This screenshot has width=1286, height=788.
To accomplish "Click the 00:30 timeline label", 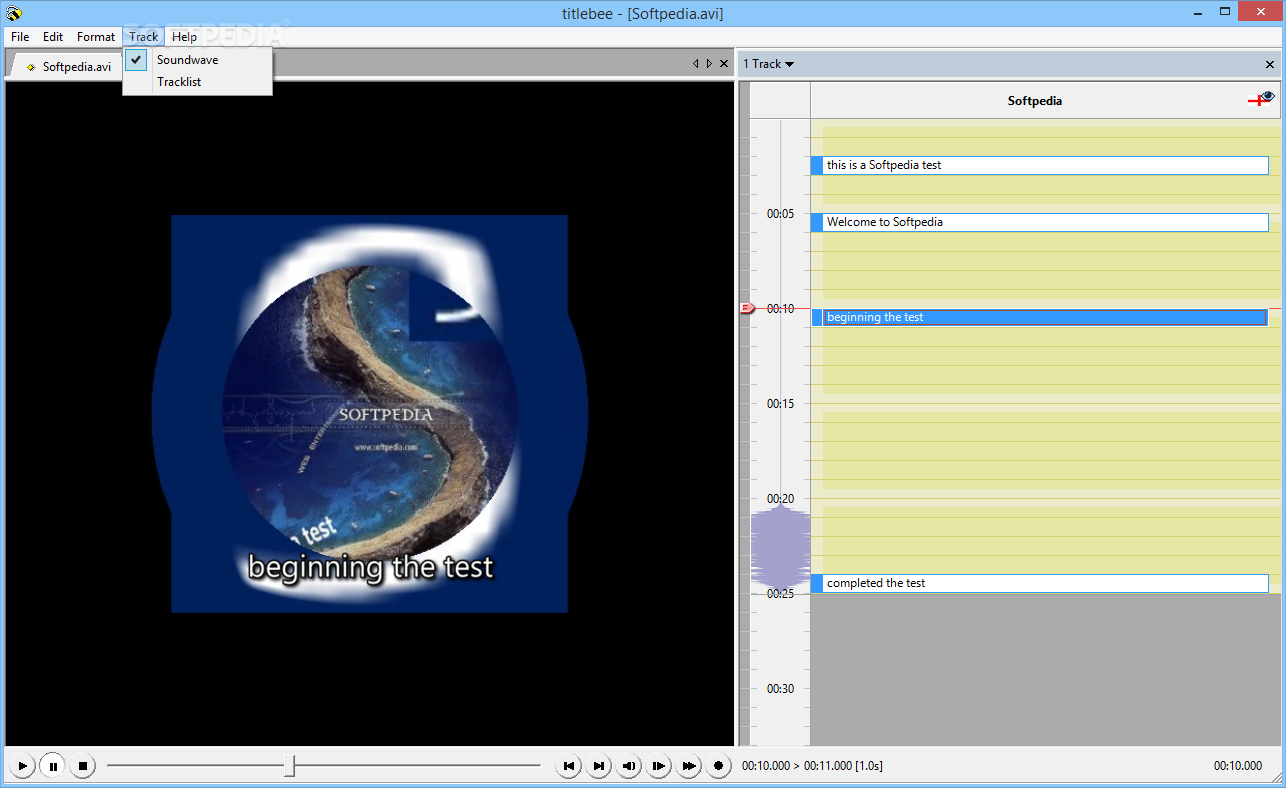I will [x=781, y=689].
